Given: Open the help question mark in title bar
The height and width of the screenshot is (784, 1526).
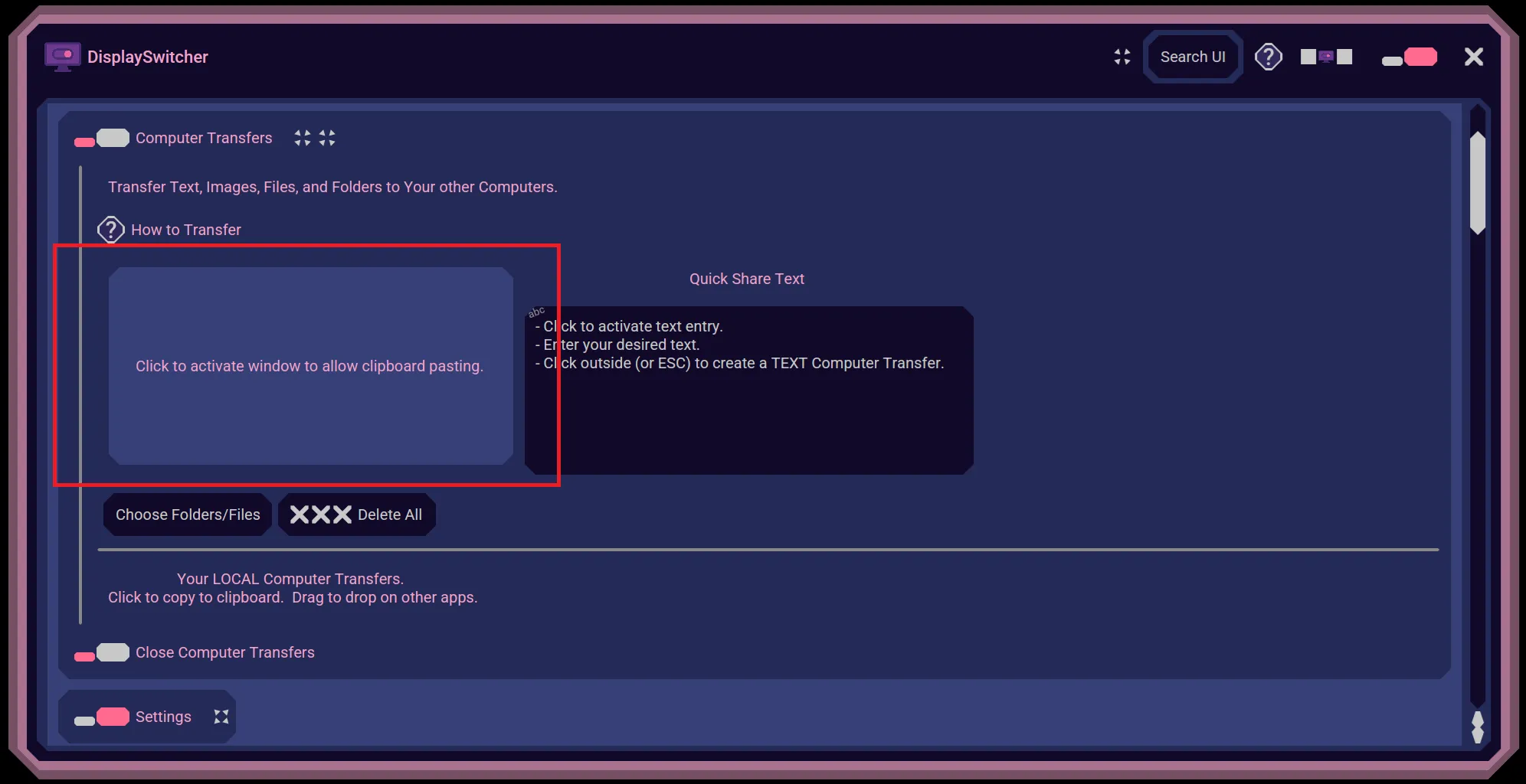Looking at the screenshot, I should 1269,57.
